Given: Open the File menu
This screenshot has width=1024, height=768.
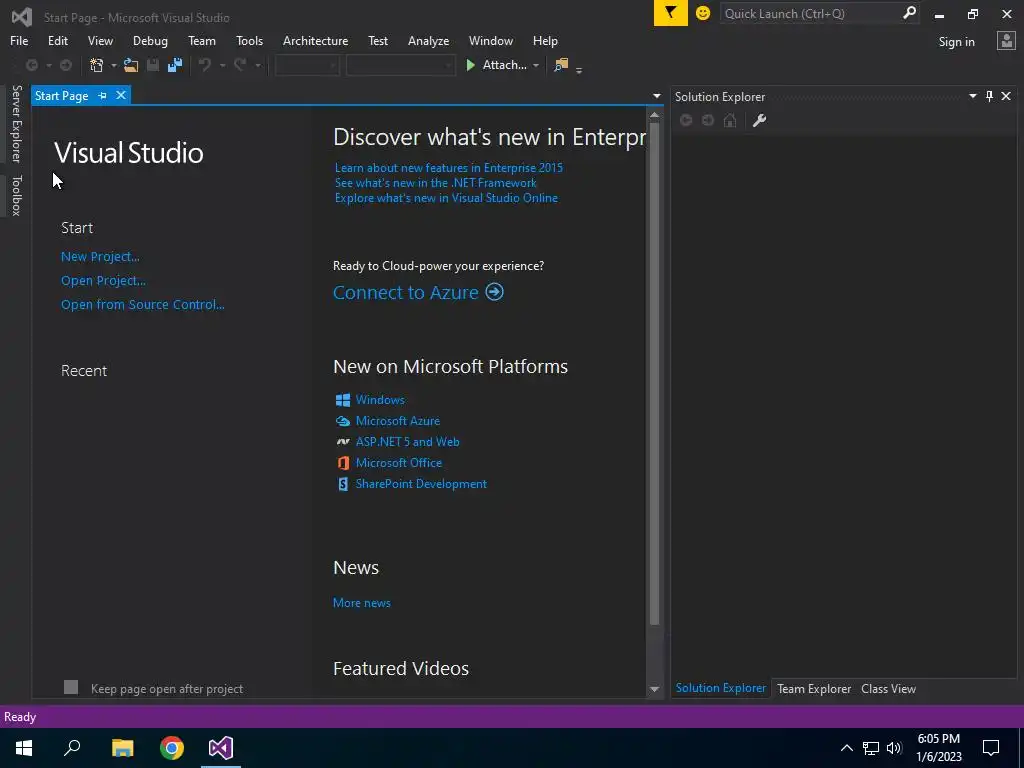Looking at the screenshot, I should pyautogui.click(x=19, y=40).
